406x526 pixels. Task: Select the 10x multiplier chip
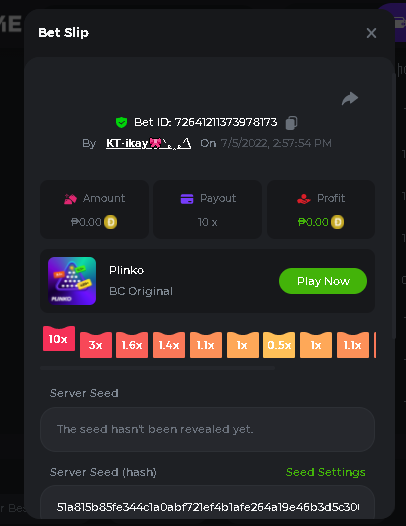tap(59, 338)
